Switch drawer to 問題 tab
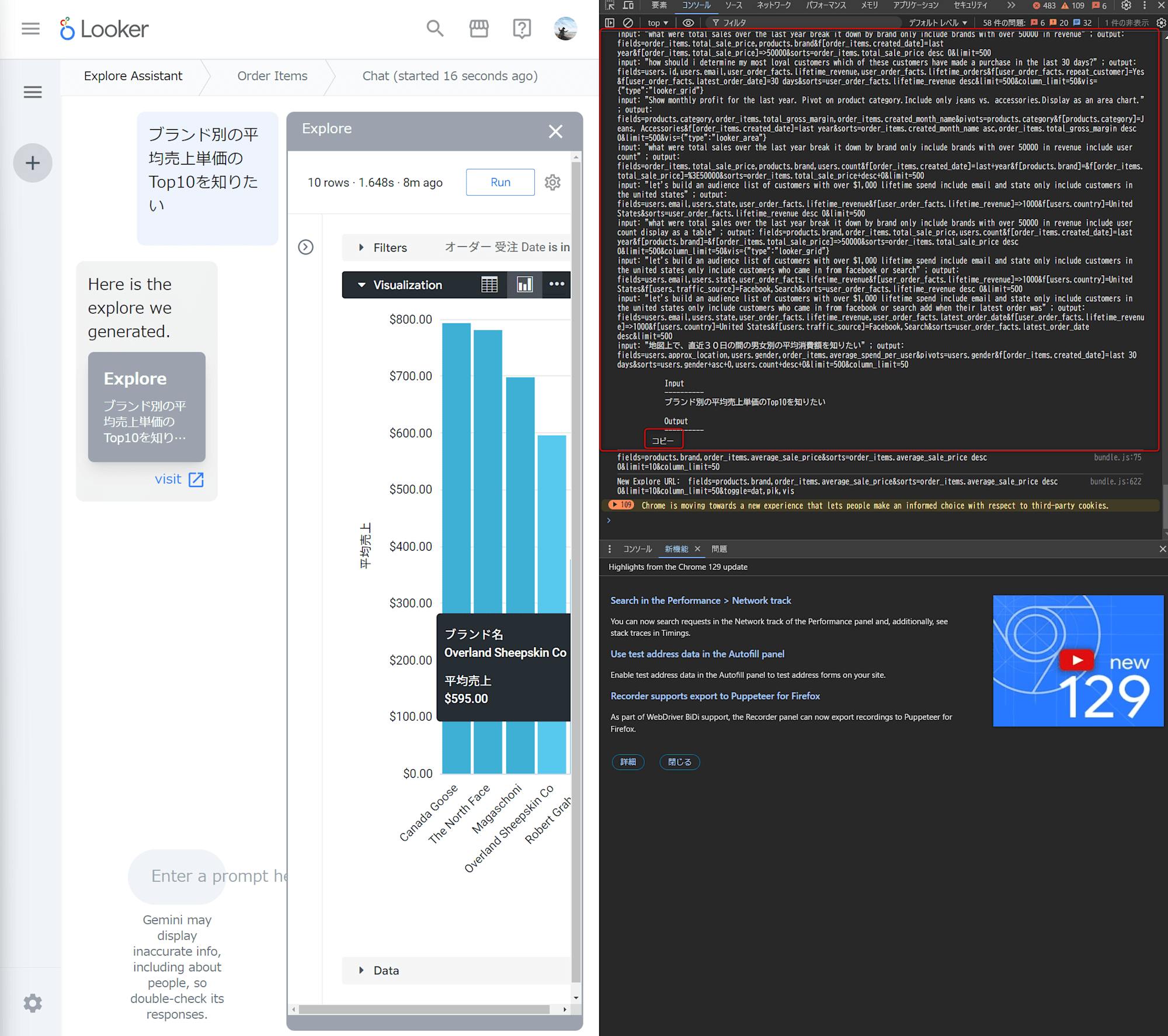The width and height of the screenshot is (1168, 1036). pos(719,549)
